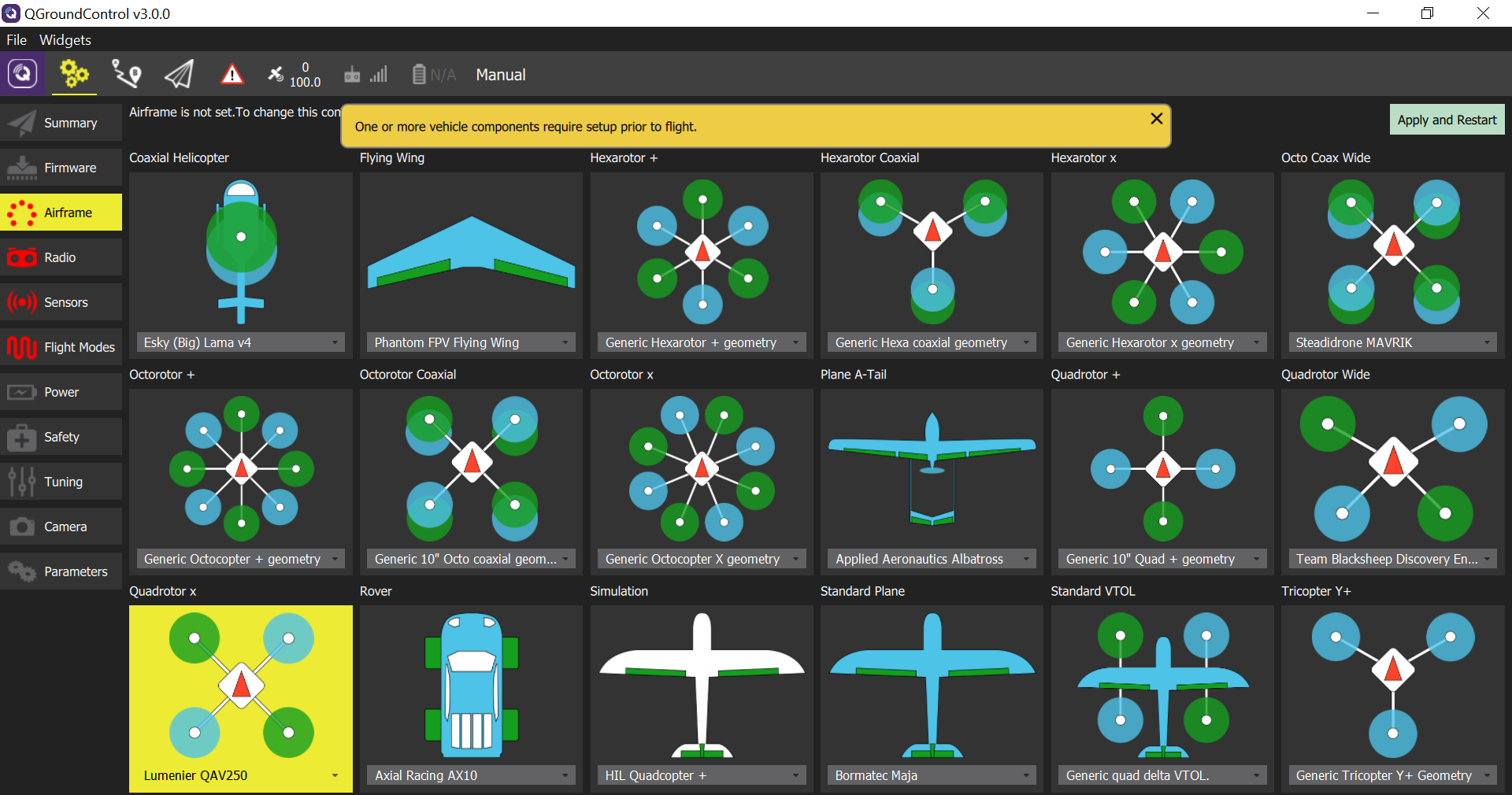Click the GPS satellite status icon
This screenshot has width=1512, height=795.
point(276,74)
